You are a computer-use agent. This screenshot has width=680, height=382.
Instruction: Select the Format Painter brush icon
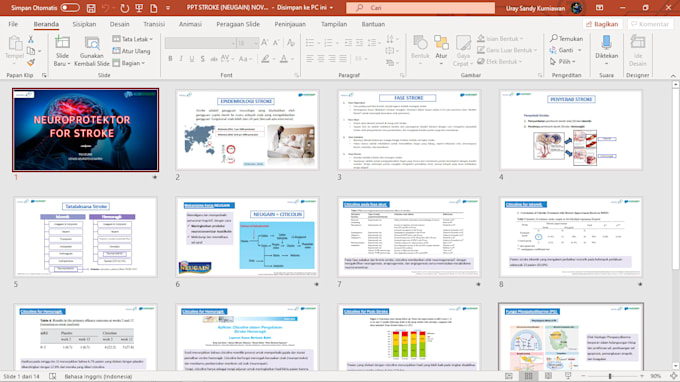[x=31, y=62]
